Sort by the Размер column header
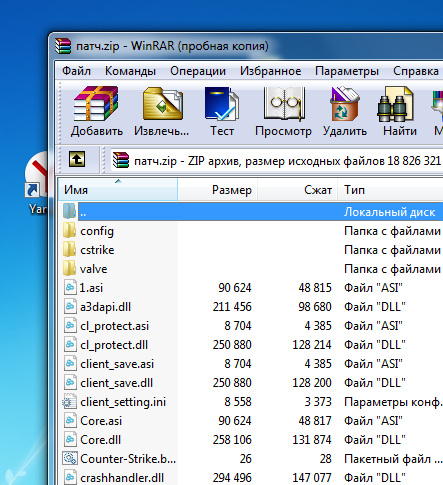This screenshot has height=485, width=443. tap(217, 190)
